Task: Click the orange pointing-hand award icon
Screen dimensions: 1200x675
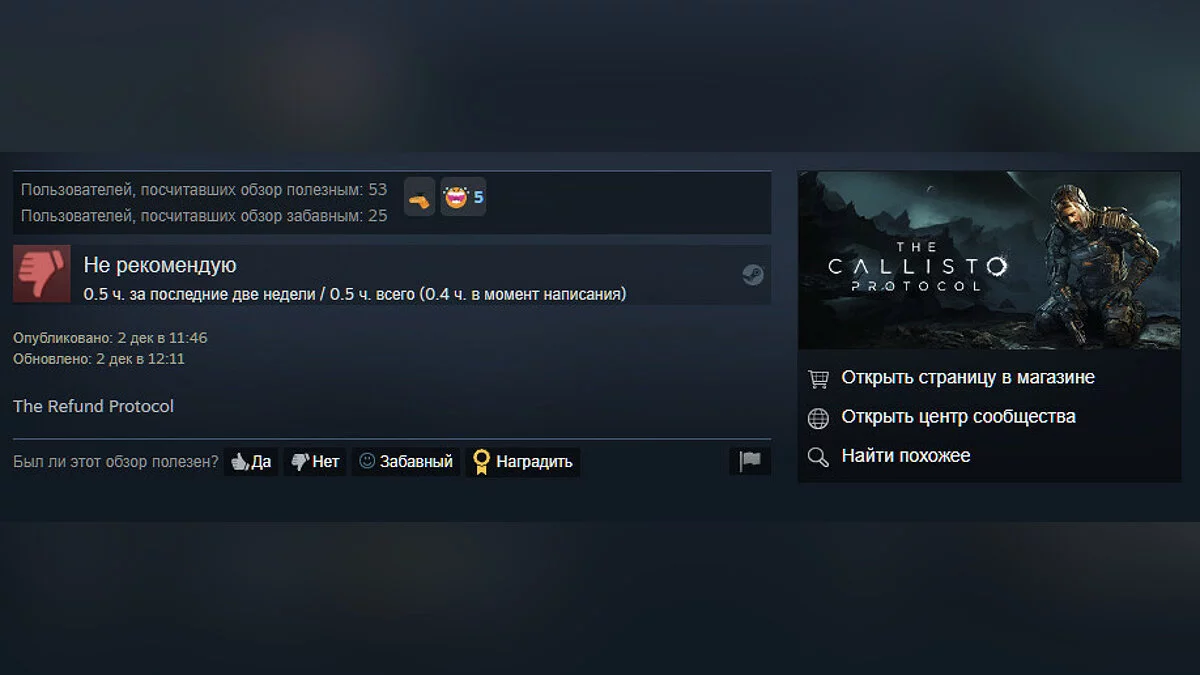Action: click(x=419, y=197)
